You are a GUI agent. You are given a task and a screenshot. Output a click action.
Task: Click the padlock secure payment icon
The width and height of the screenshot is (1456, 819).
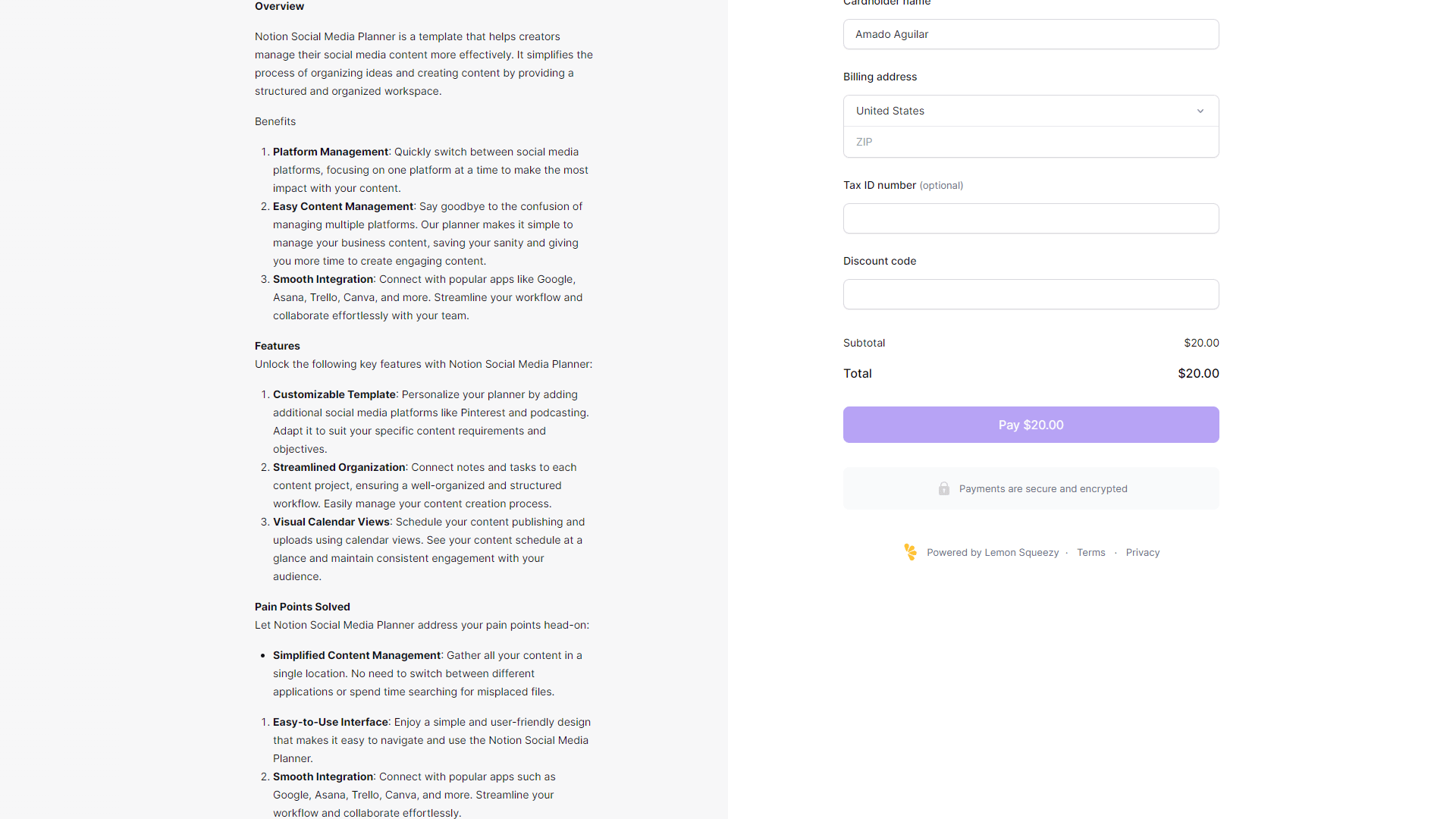tap(943, 488)
